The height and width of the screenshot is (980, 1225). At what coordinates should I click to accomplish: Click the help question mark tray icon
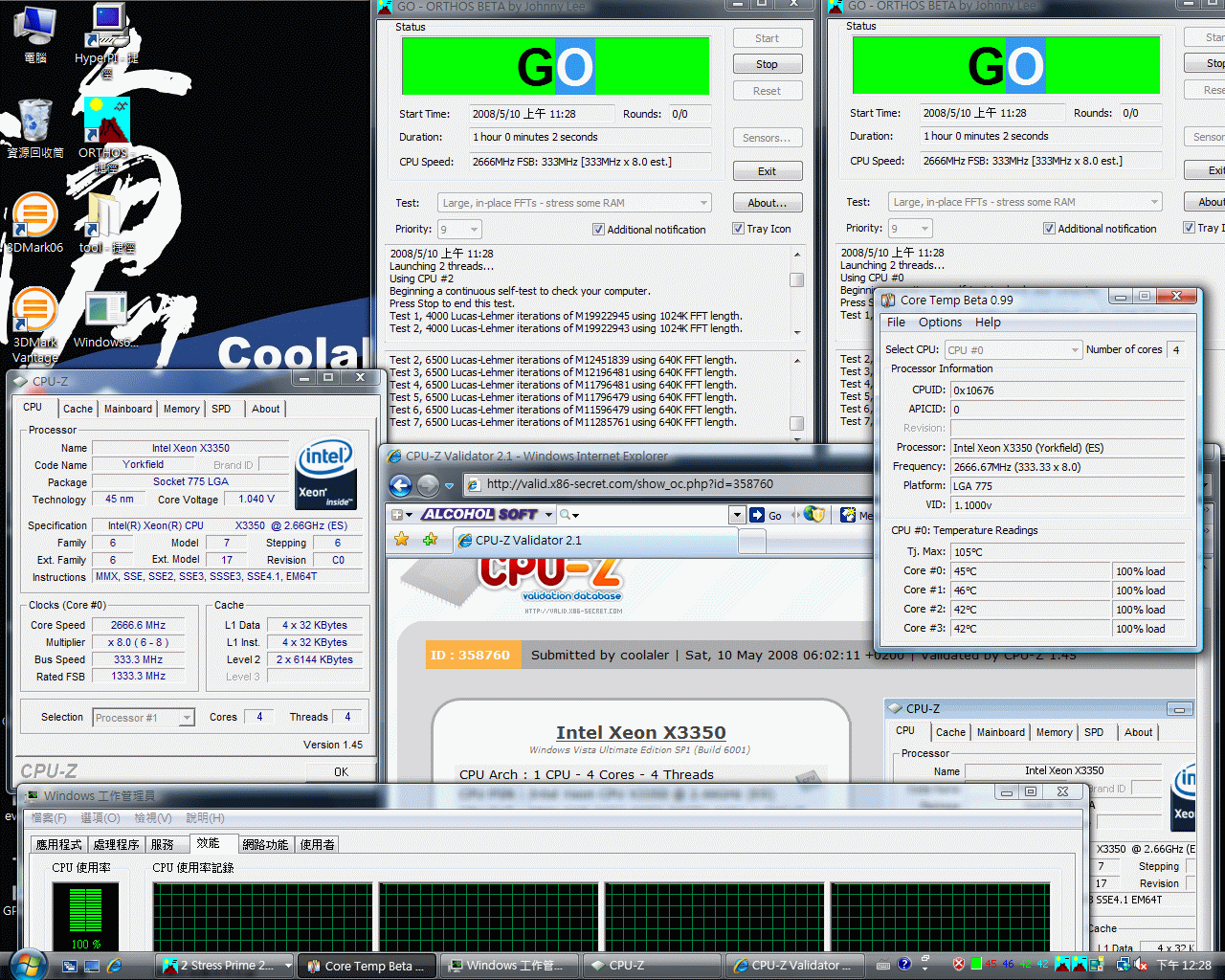coord(903,965)
